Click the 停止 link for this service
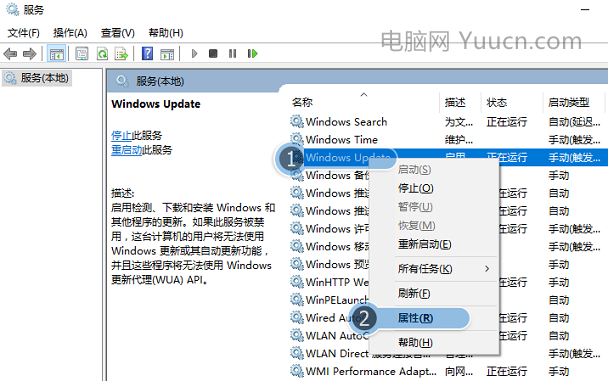 tap(121, 135)
